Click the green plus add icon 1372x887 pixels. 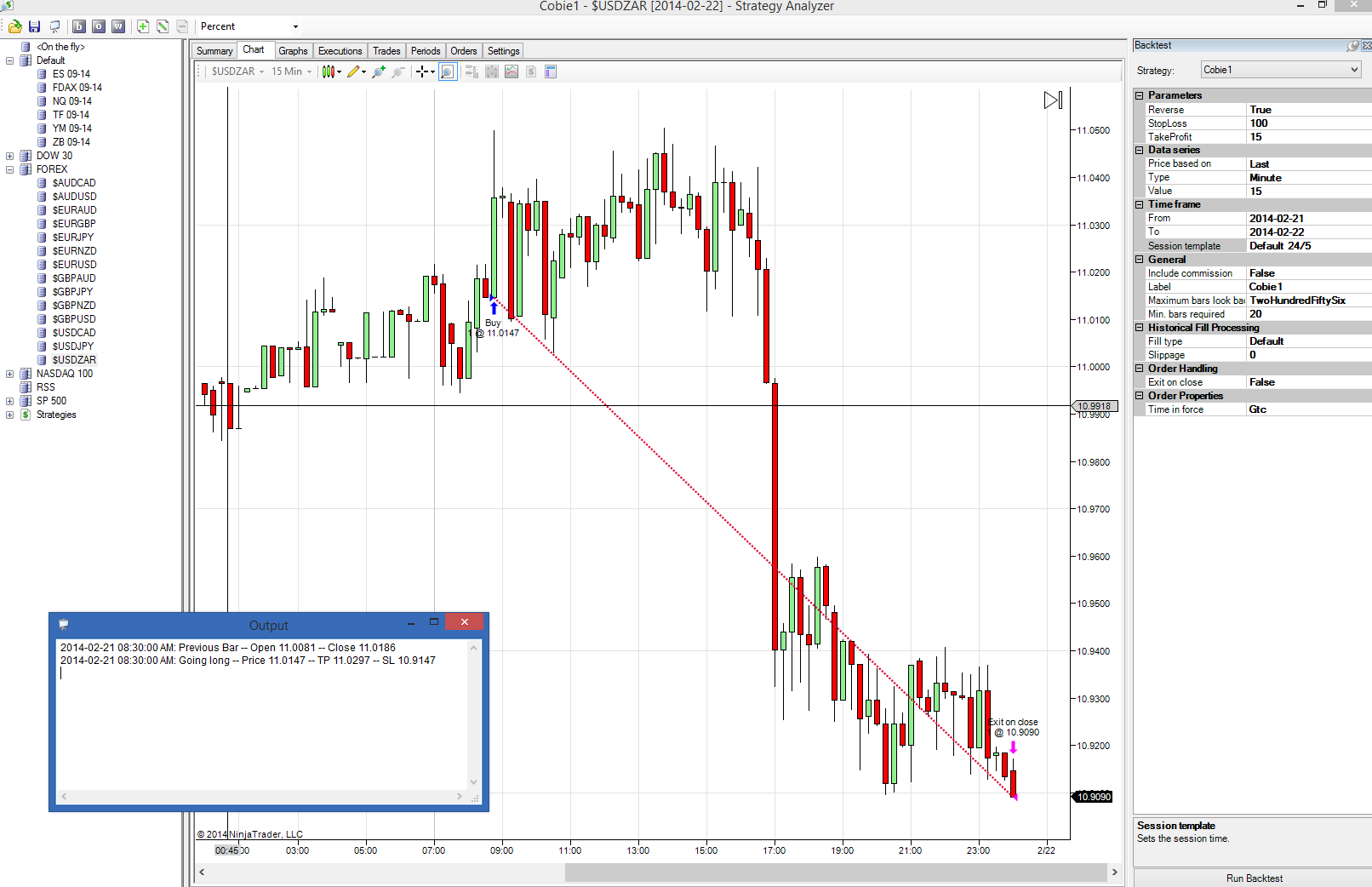click(x=143, y=26)
